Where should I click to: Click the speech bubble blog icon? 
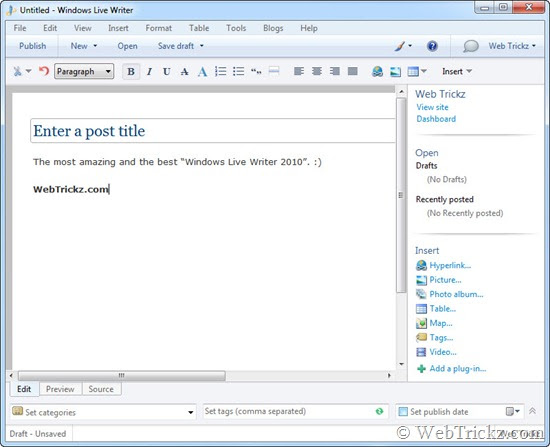pyautogui.click(x=471, y=46)
